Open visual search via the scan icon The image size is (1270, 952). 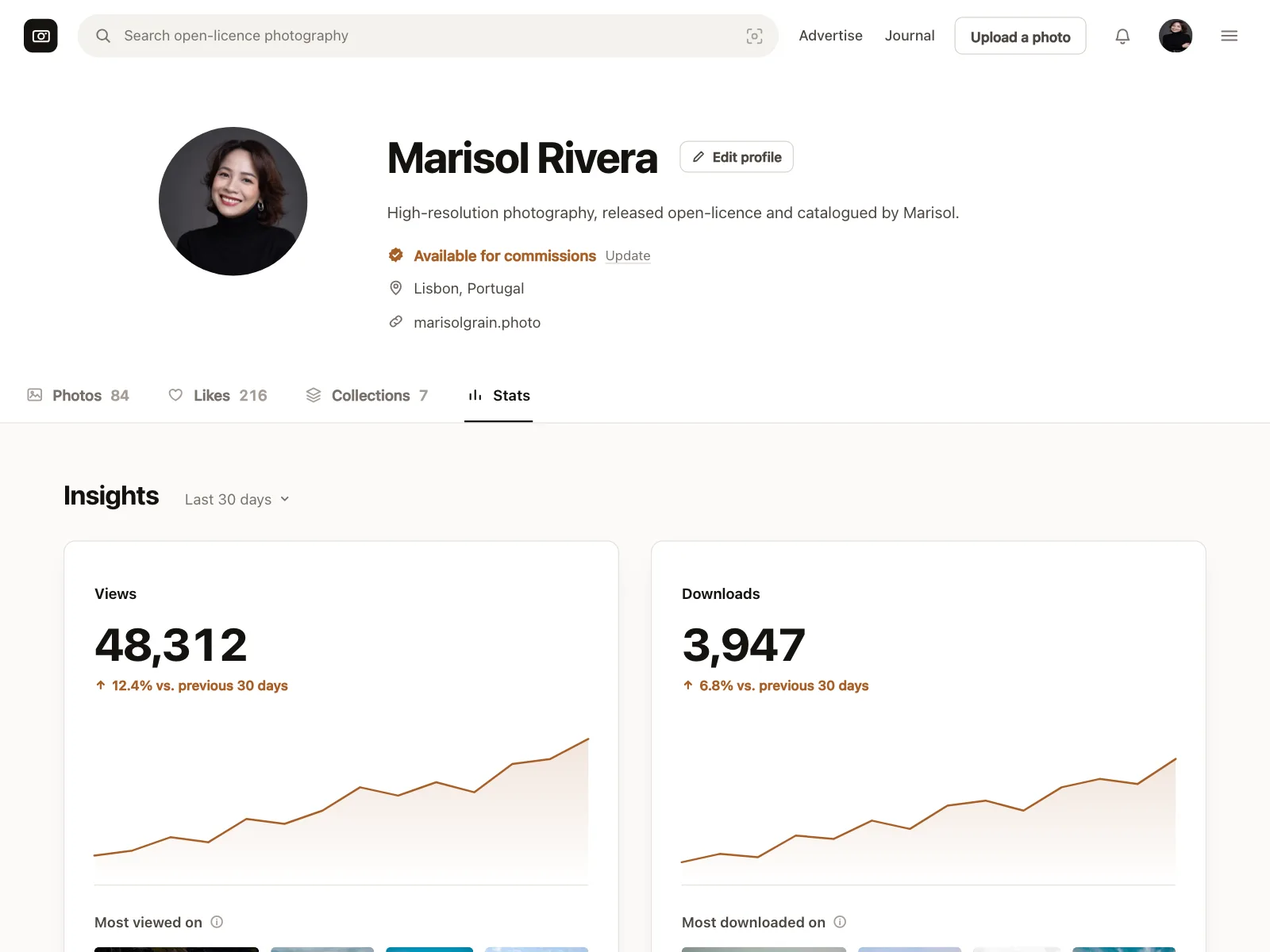754,36
